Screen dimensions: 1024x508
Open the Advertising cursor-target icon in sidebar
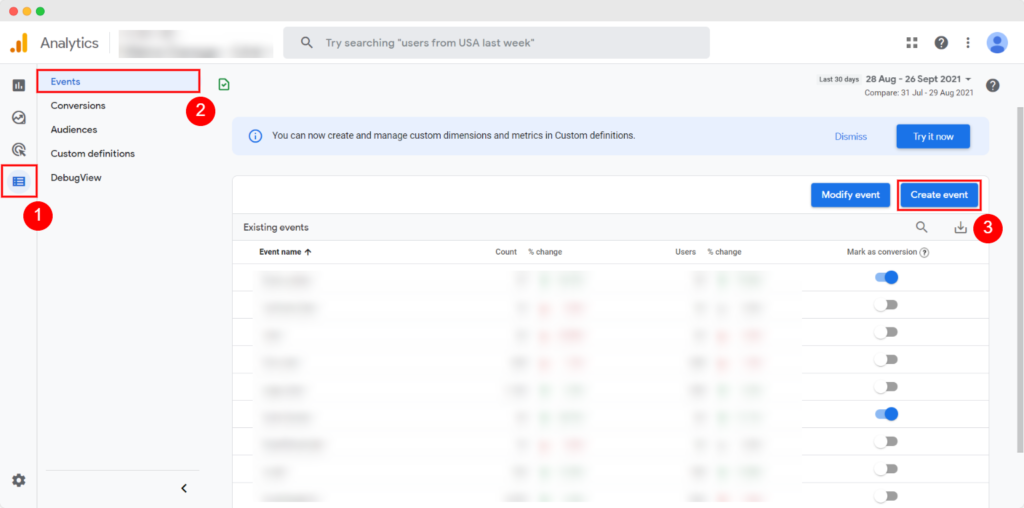[19, 150]
